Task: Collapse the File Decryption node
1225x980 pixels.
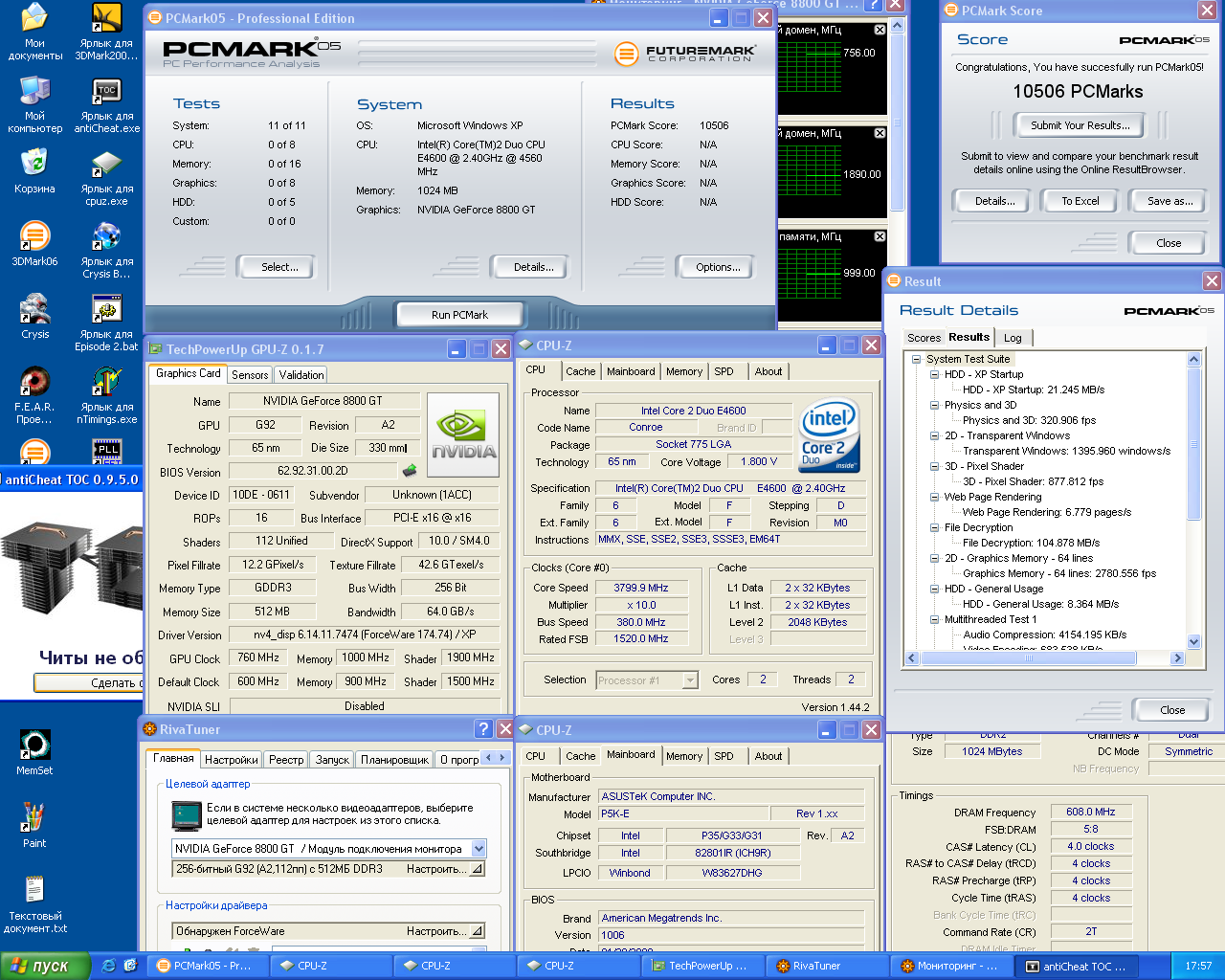Action: (x=934, y=527)
